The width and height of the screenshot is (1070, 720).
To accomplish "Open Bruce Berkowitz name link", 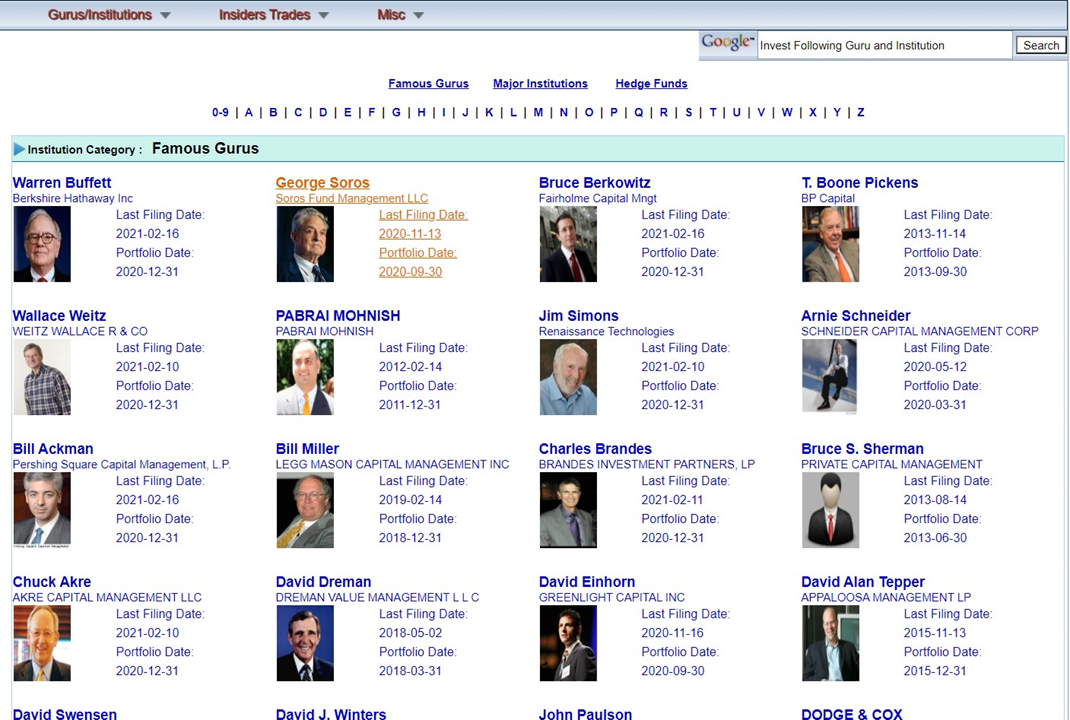I will (594, 183).
